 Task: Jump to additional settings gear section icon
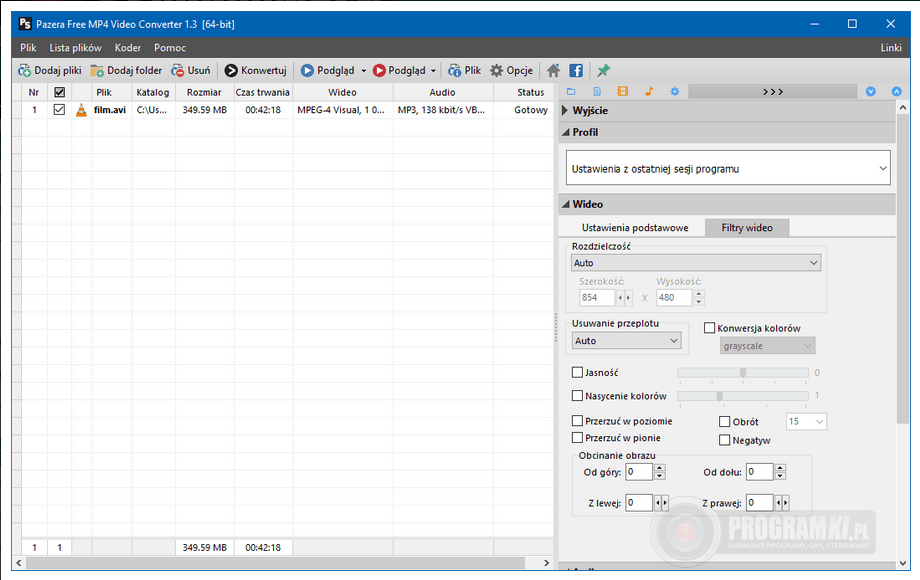click(x=675, y=91)
